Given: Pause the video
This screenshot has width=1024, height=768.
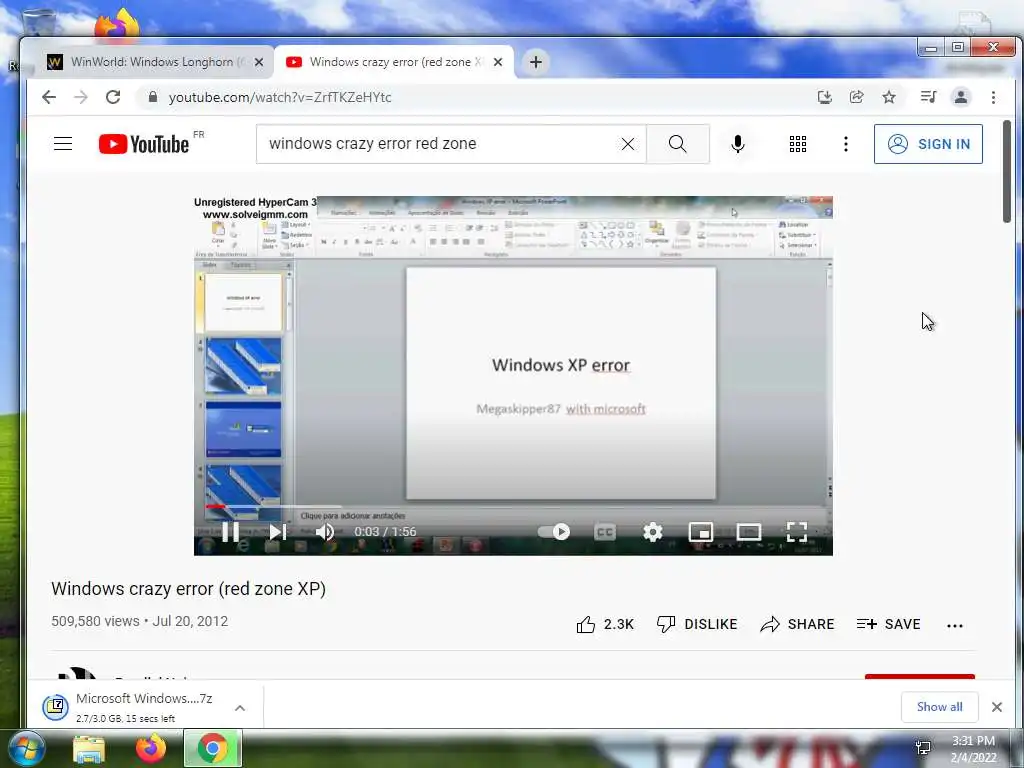Looking at the screenshot, I should [x=231, y=532].
